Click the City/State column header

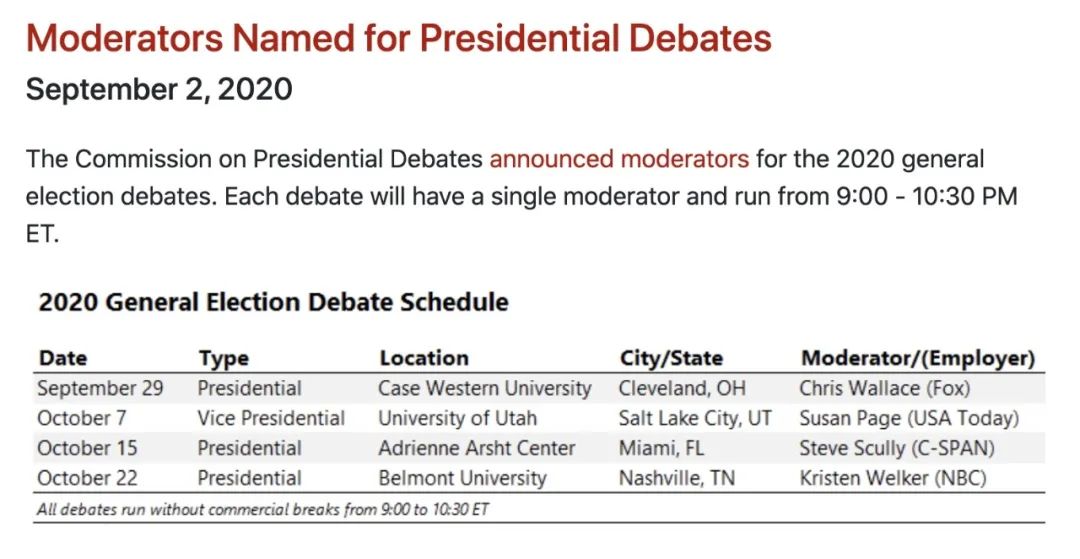click(672, 358)
